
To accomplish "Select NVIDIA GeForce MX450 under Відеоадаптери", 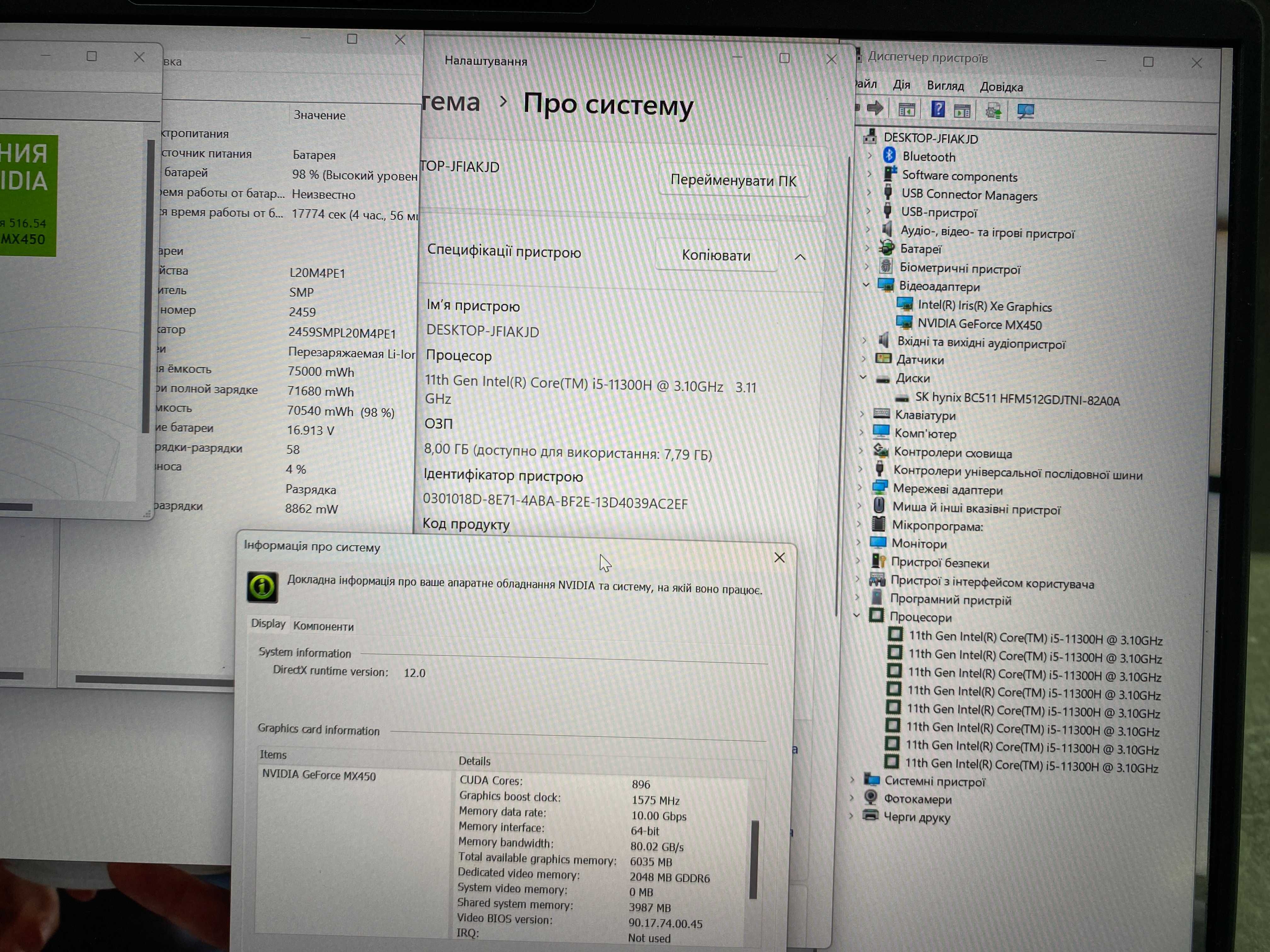I will (979, 324).
